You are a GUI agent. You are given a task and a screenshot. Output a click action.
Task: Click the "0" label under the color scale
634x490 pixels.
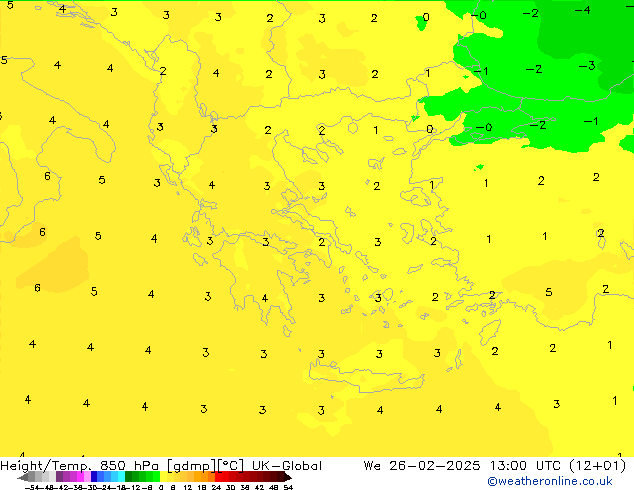(161, 487)
